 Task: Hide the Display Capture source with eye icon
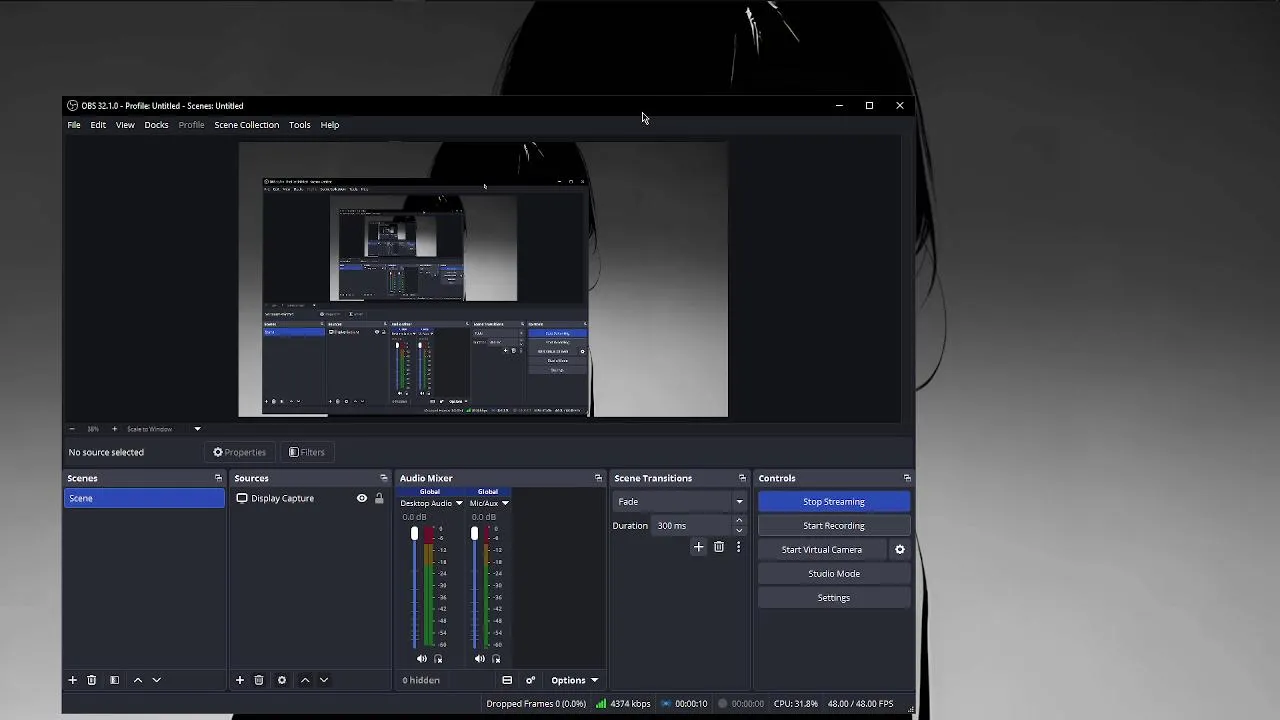coord(362,498)
